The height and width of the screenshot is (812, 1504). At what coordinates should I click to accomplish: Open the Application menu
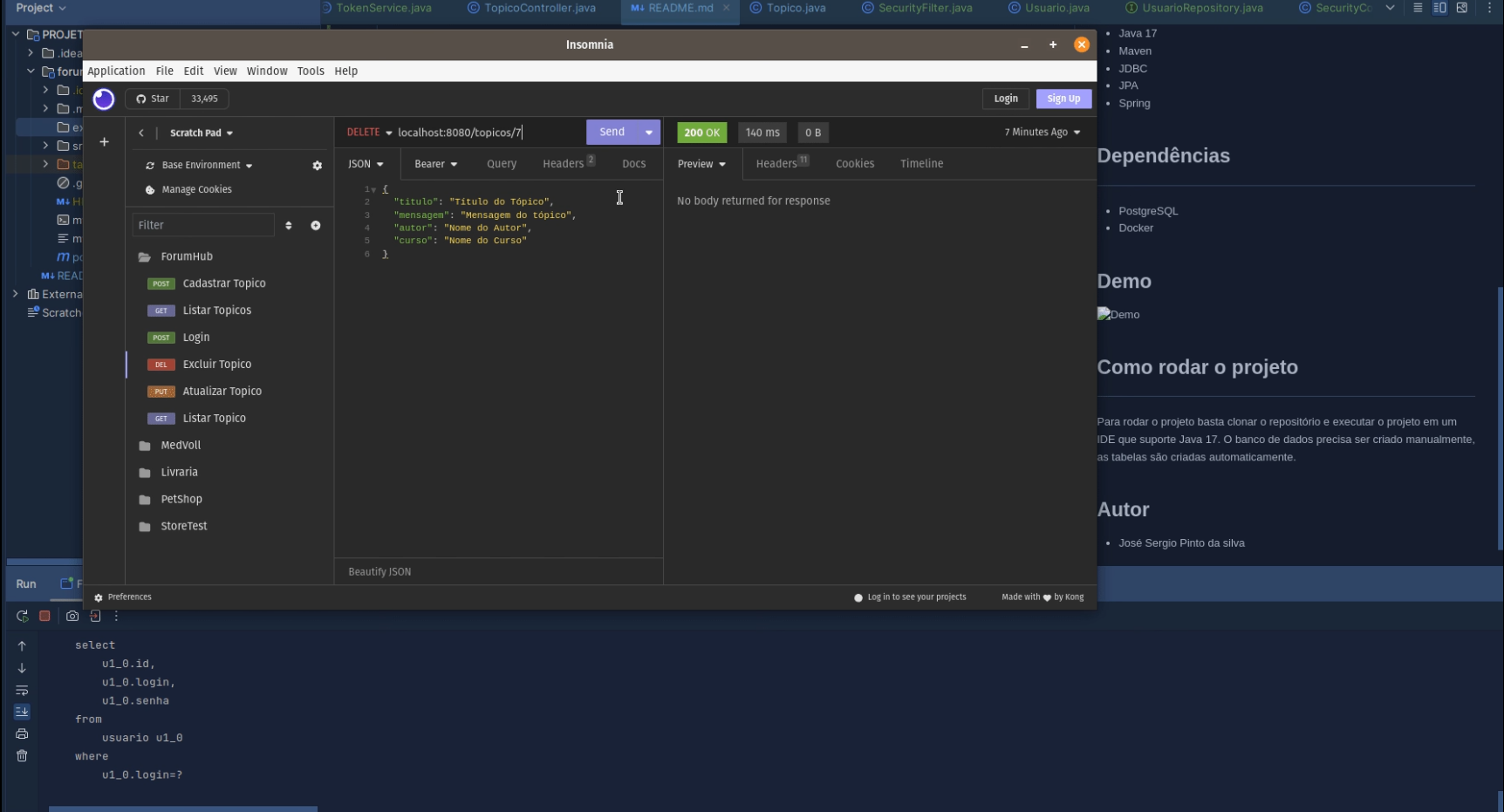click(116, 72)
